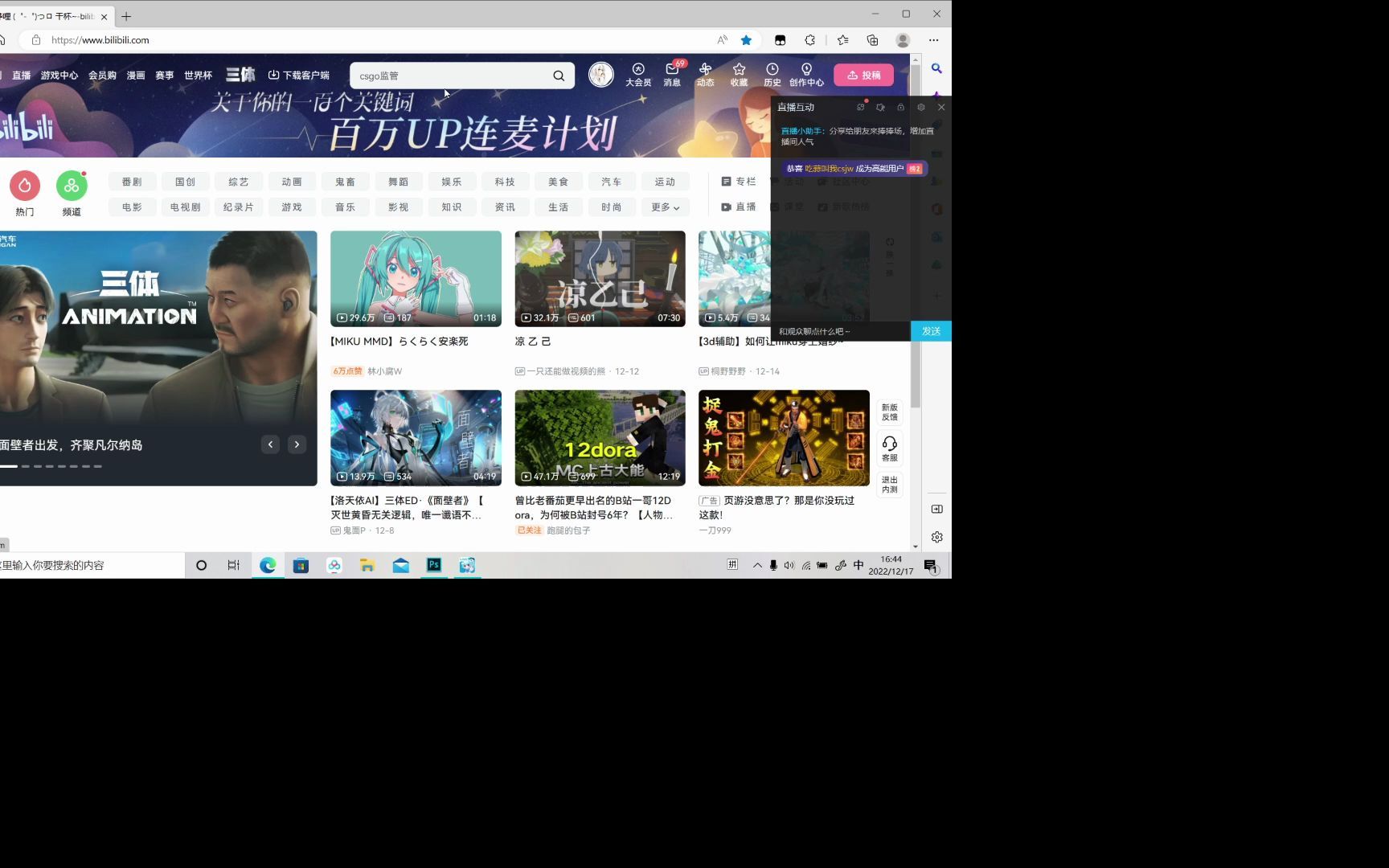The height and width of the screenshot is (868, 1389).
Task: Open Photoshop from the taskbar
Action: pyautogui.click(x=433, y=565)
